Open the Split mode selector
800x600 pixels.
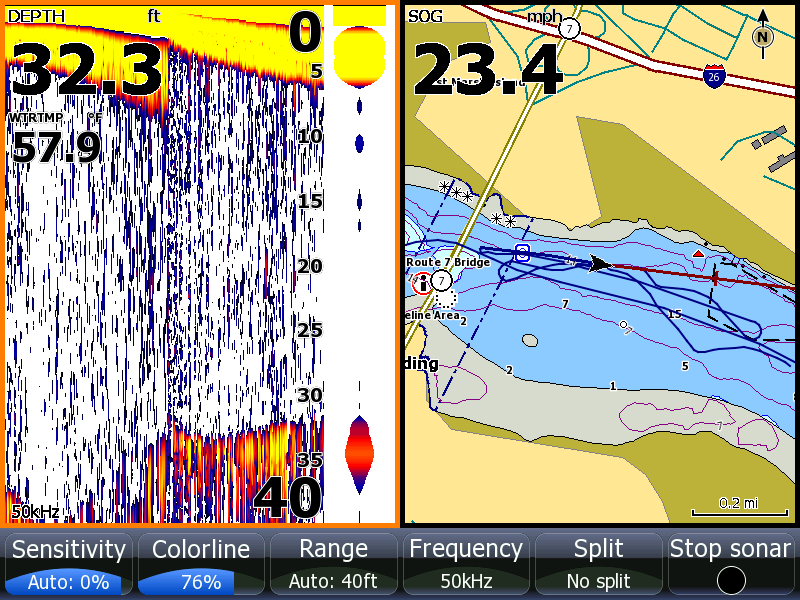coord(599,565)
